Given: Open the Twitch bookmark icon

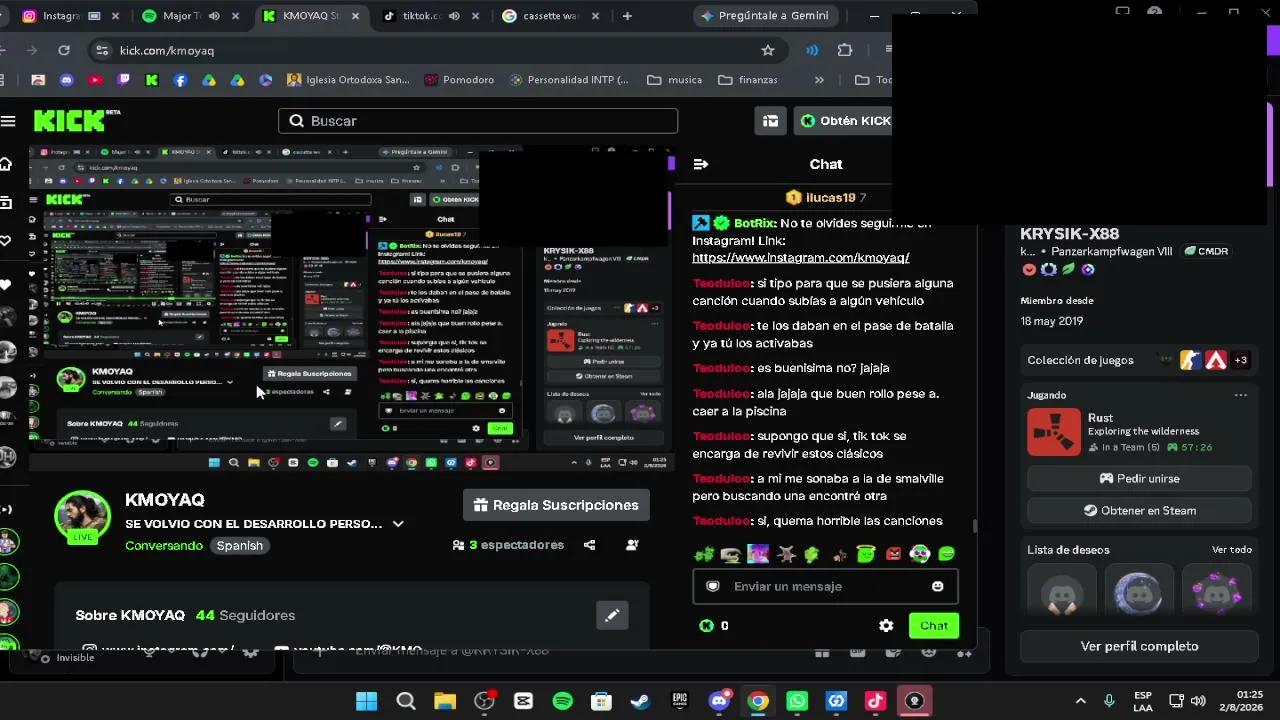Looking at the screenshot, I should point(124,80).
